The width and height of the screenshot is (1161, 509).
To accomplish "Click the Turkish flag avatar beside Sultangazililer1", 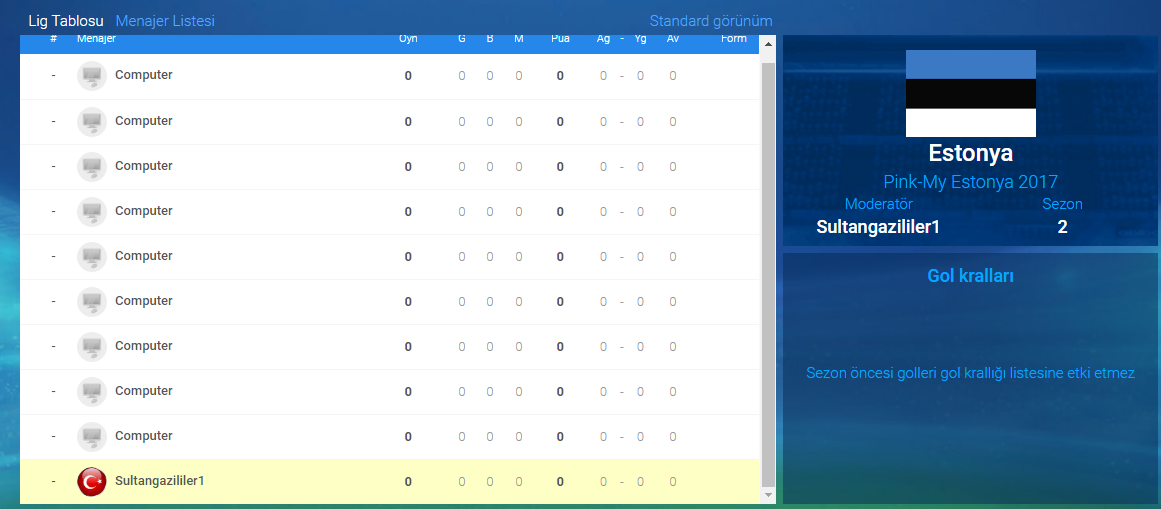I will pos(92,481).
